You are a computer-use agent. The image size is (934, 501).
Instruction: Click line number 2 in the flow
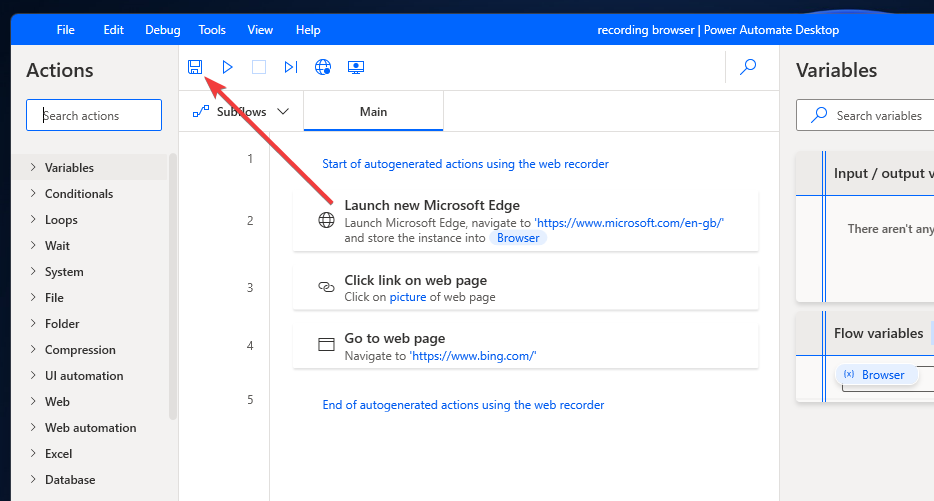coord(250,220)
